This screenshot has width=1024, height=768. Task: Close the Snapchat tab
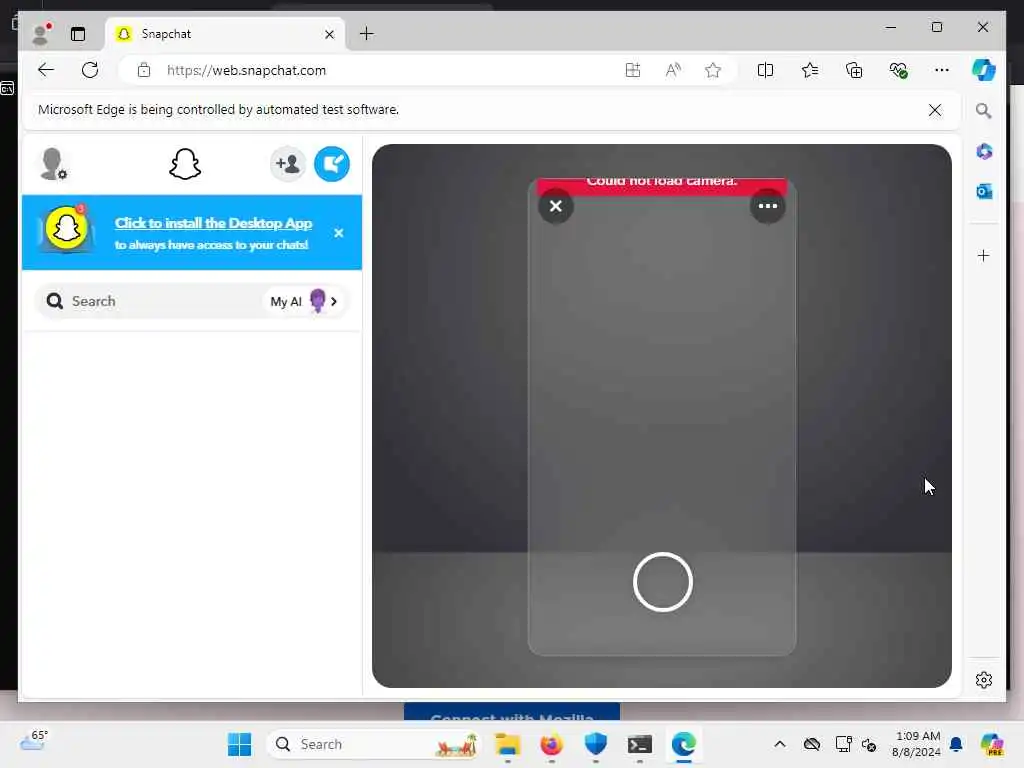[x=330, y=34]
